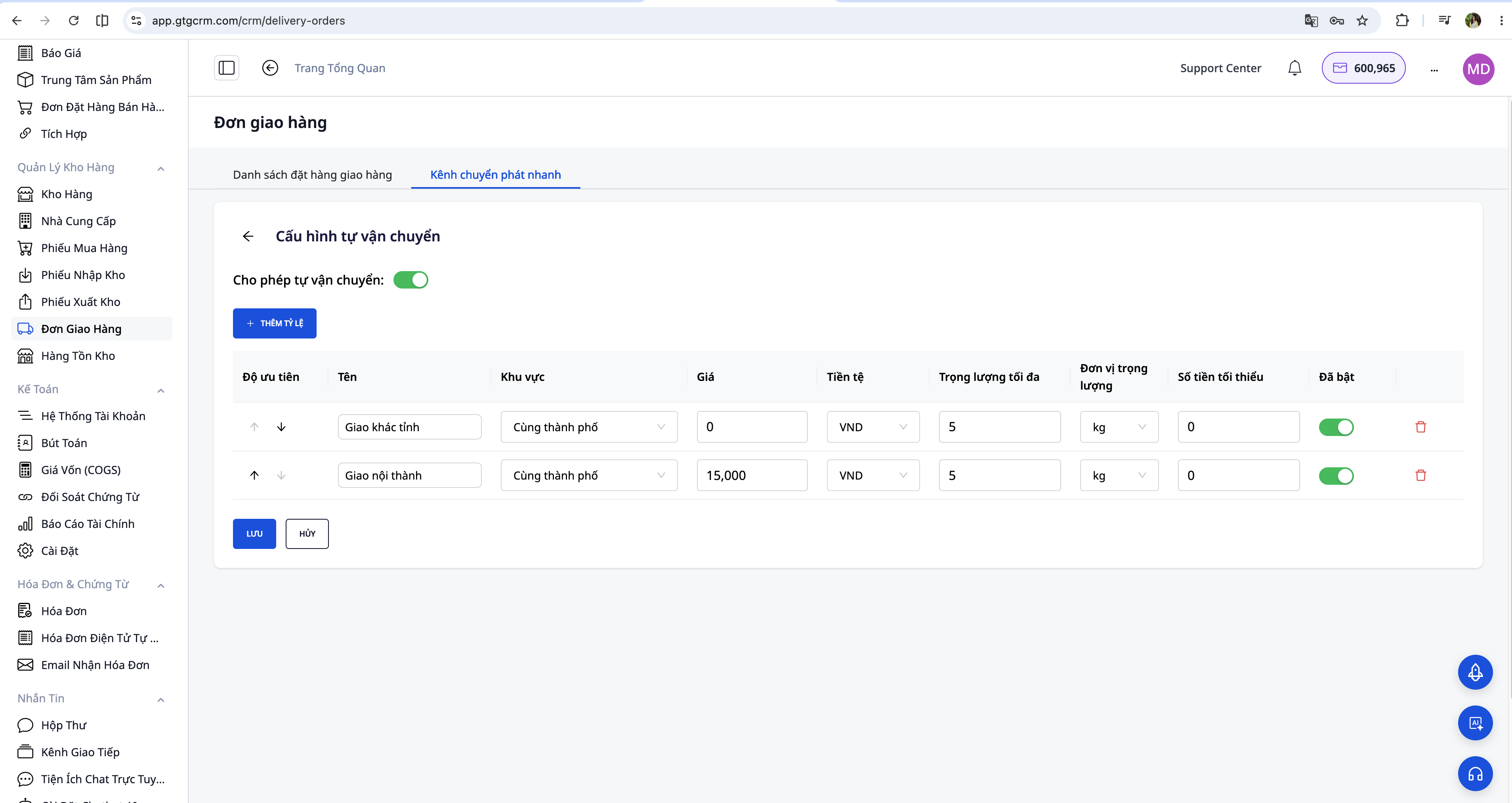Open Hàng Tồn Kho in the sidebar
Viewport: 1512px width, 803px height.
coord(78,356)
